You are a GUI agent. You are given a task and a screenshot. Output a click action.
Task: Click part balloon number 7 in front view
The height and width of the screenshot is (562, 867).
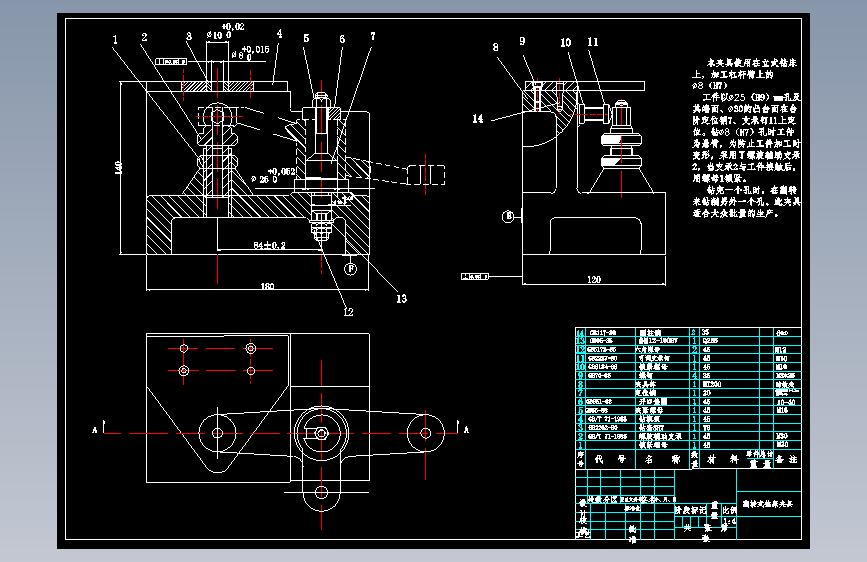pyautogui.click(x=373, y=36)
